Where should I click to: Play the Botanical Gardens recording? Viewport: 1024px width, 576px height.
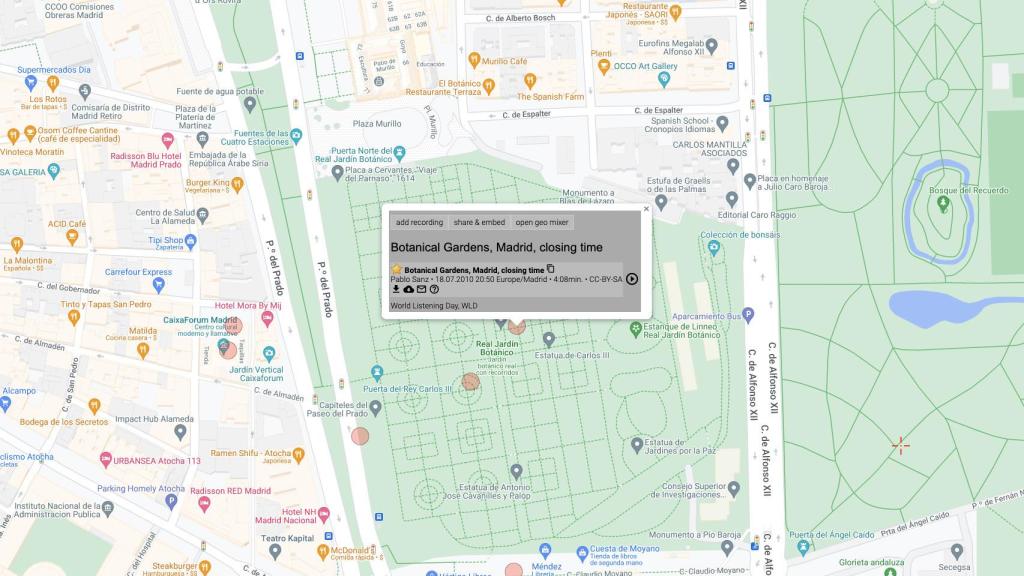click(632, 279)
